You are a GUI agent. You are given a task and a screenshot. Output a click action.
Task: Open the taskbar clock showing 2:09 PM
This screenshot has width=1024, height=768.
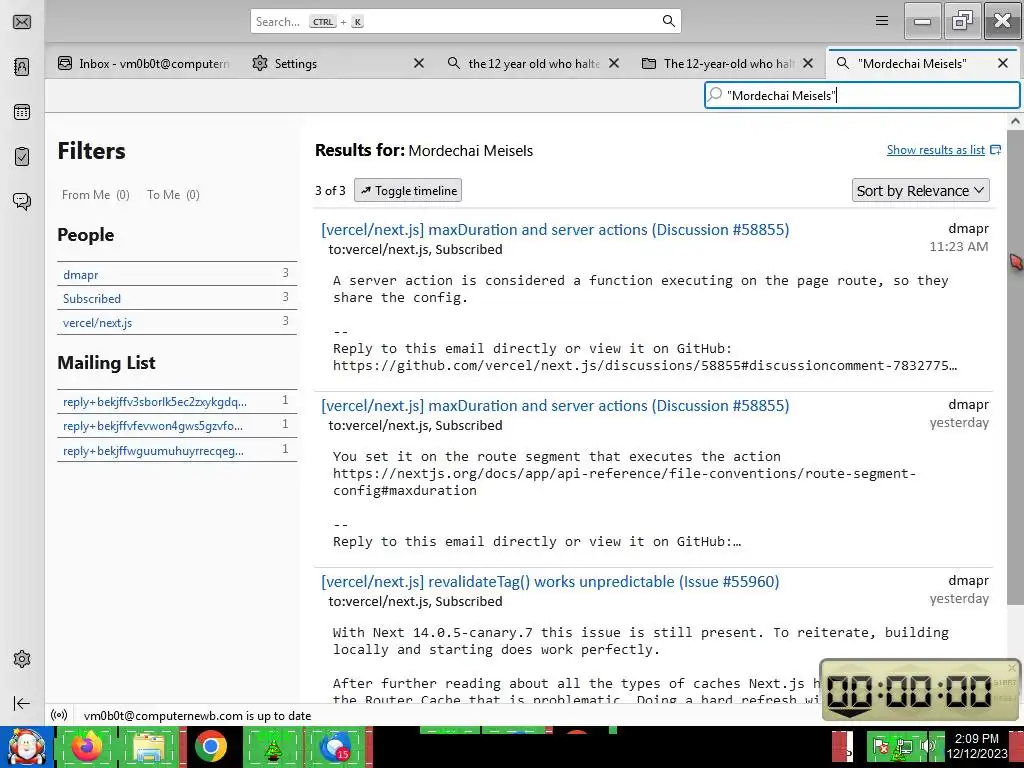[976, 746]
